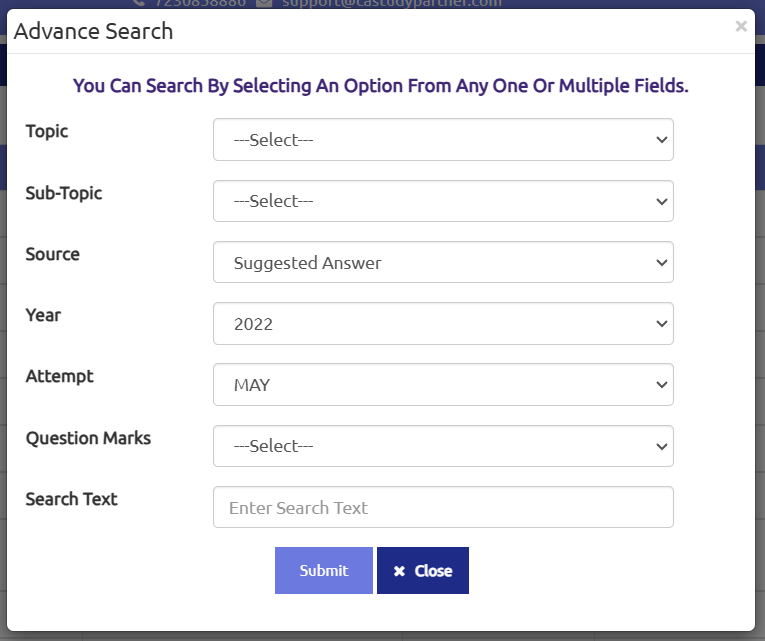The width and height of the screenshot is (765, 641).
Task: Open the Year dropdown showing 2022
Action: coord(443,324)
